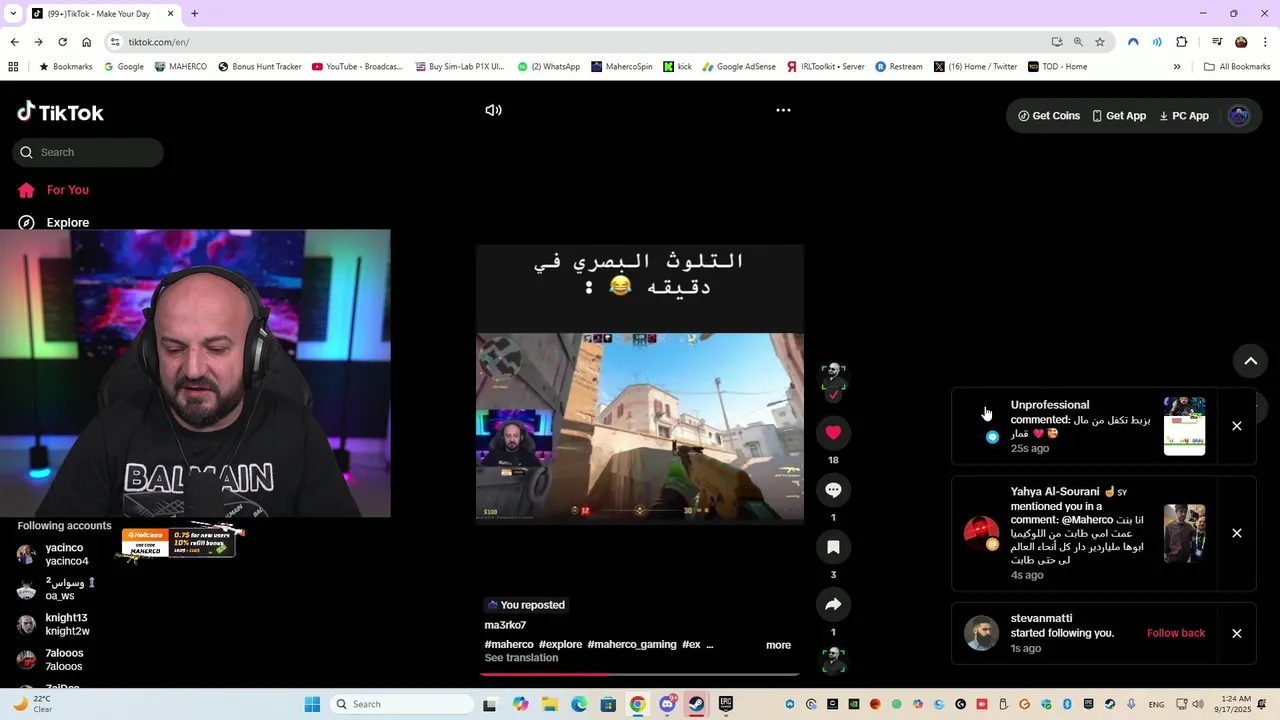Screen dimensions: 1280x720
Task: Show more bookmarks with double chevron
Action: [1177, 67]
